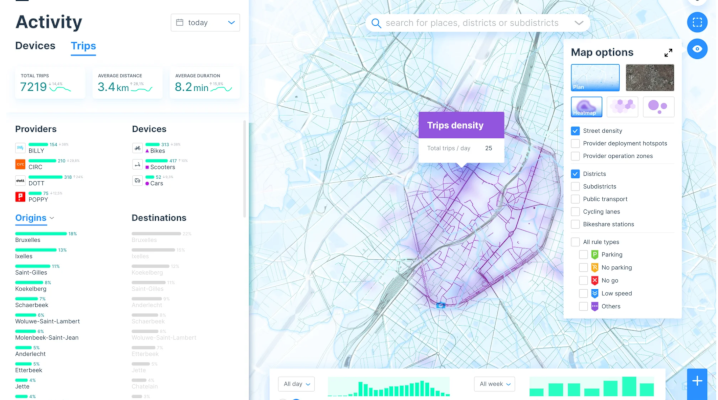This screenshot has width=718, height=400.
Task: Collapse the Map options panel
Action: pyautogui.click(x=668, y=53)
